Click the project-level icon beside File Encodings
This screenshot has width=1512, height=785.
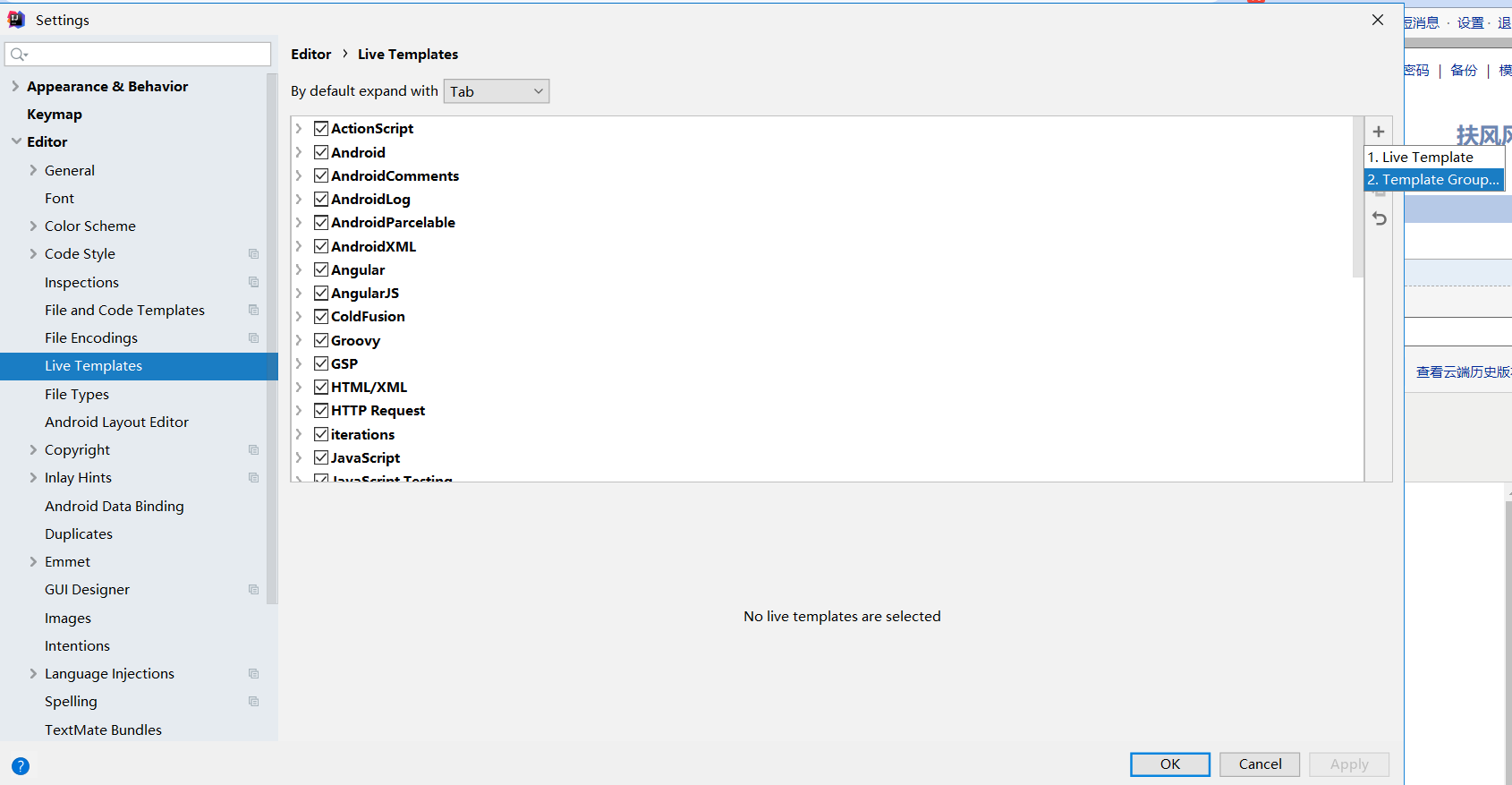pos(254,338)
